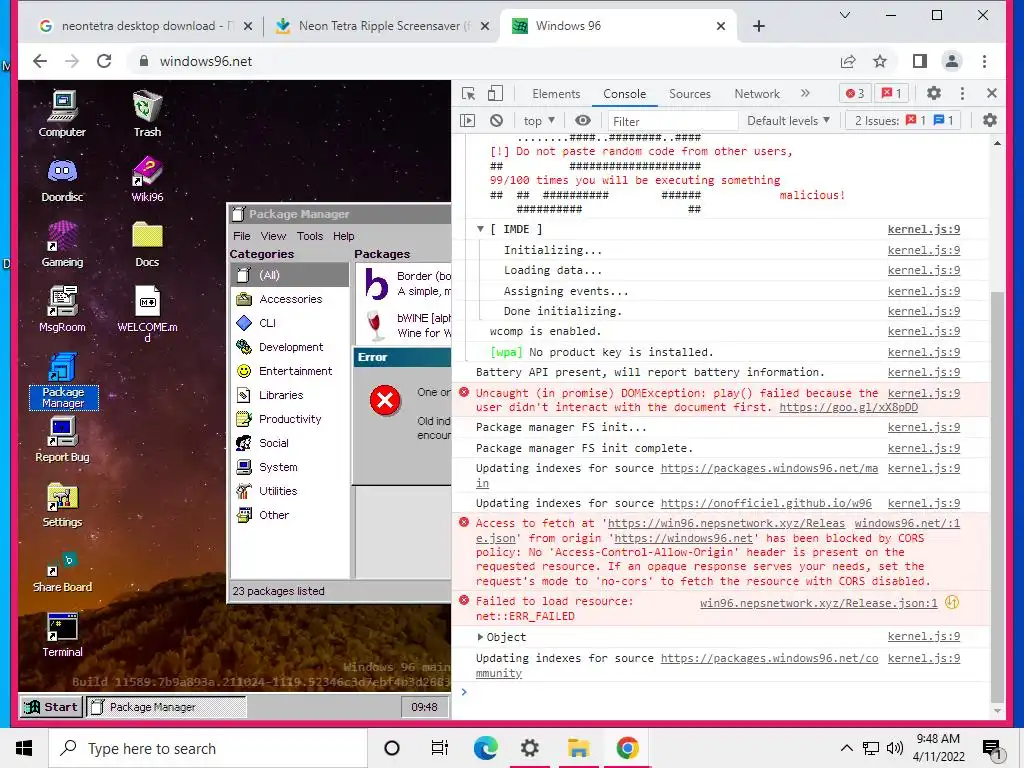Switch to Neon Tetra Ripple Screensaver tab
The image size is (1024, 768).
point(383,26)
